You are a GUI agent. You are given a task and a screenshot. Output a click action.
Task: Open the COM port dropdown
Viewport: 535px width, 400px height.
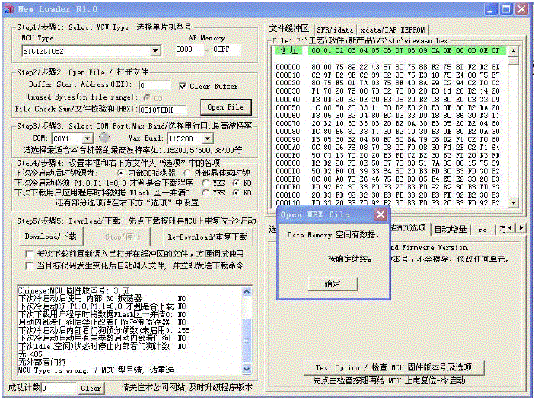(x=88, y=139)
